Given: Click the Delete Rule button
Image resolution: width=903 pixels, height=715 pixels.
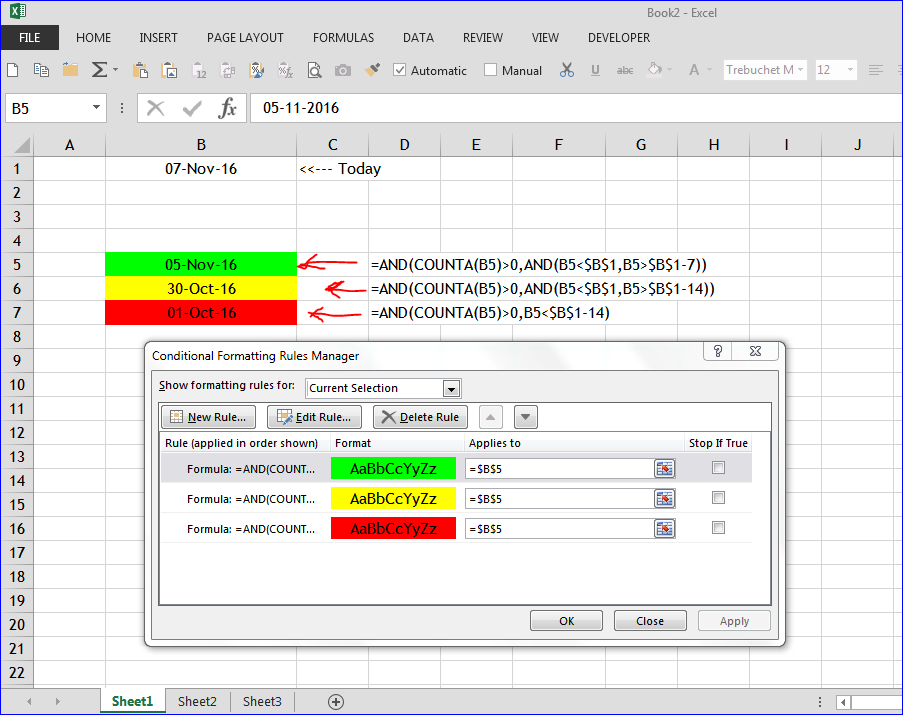Looking at the screenshot, I should [420, 417].
